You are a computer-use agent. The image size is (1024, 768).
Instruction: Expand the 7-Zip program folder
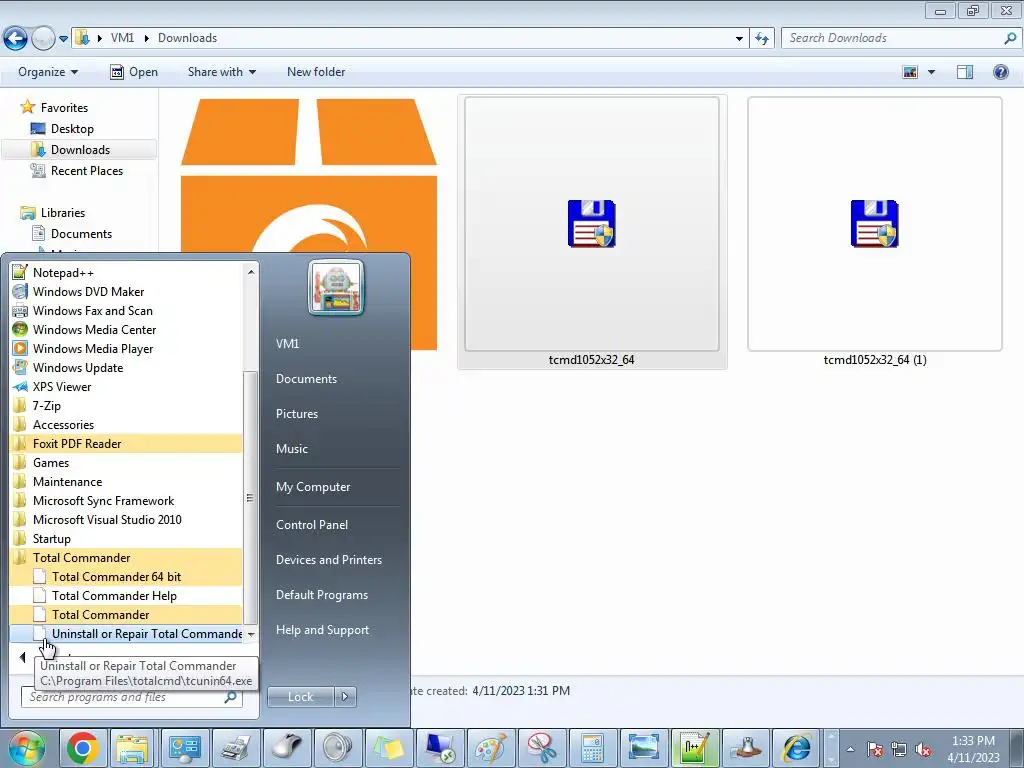pyautogui.click(x=126, y=405)
